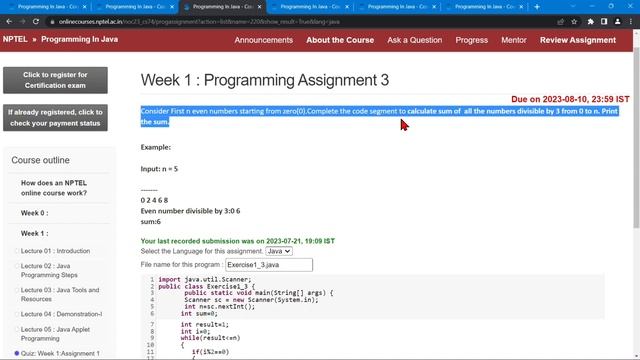Open Review Assignment in the header
The image size is (640, 360).
(x=578, y=40)
